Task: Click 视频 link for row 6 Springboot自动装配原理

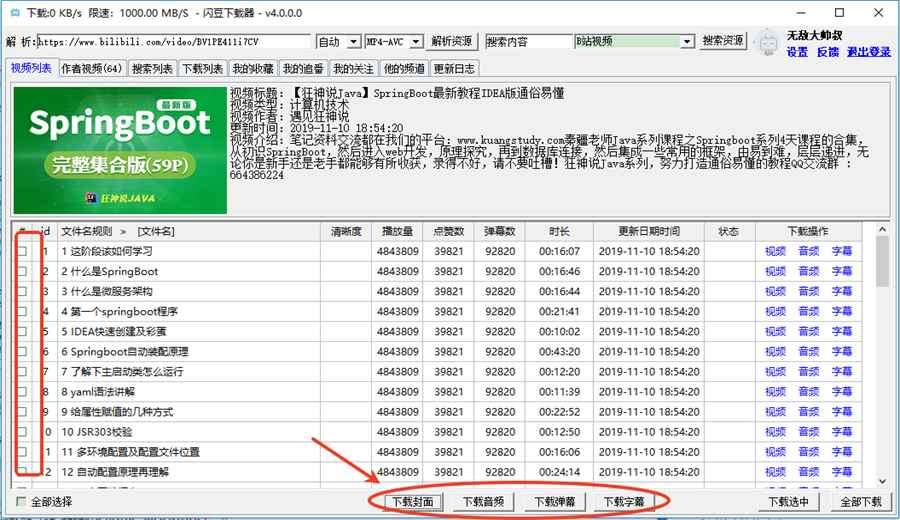Action: coord(775,352)
